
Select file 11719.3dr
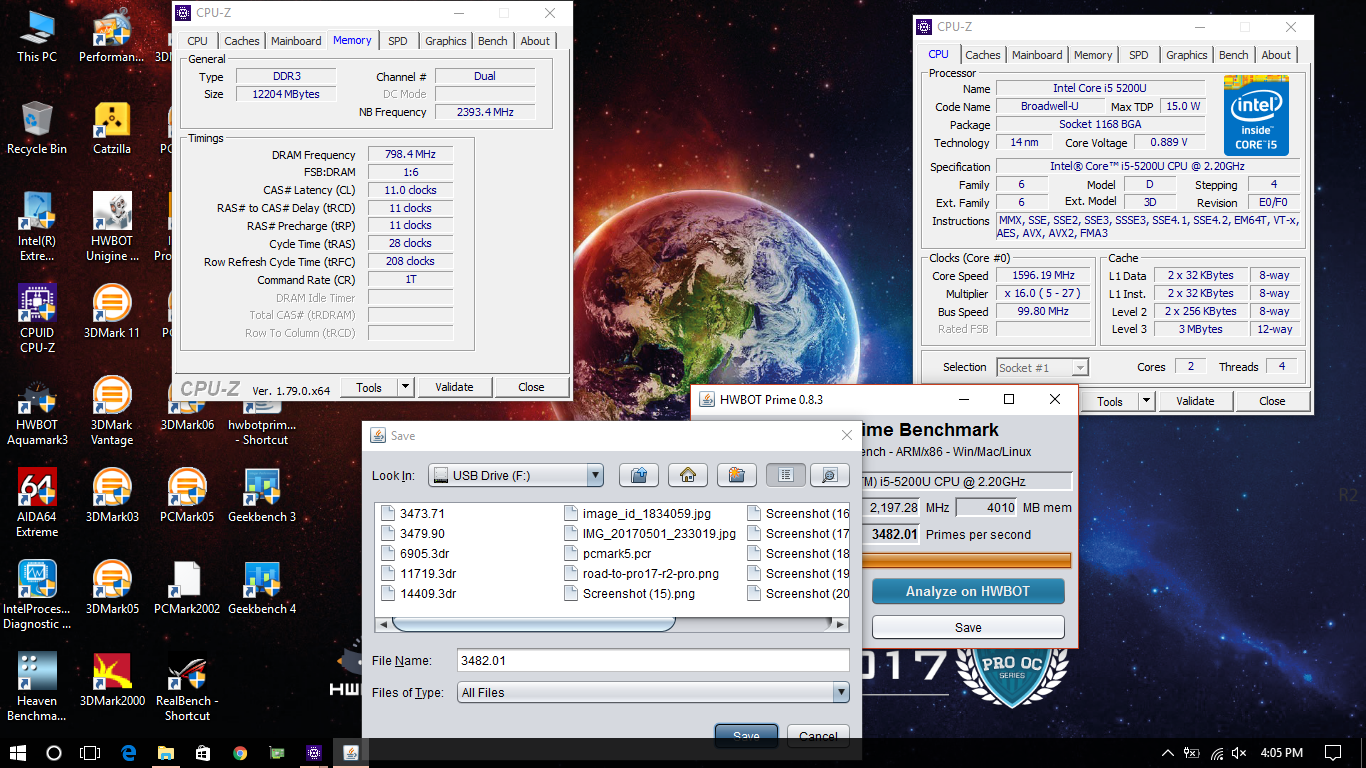(x=420, y=574)
